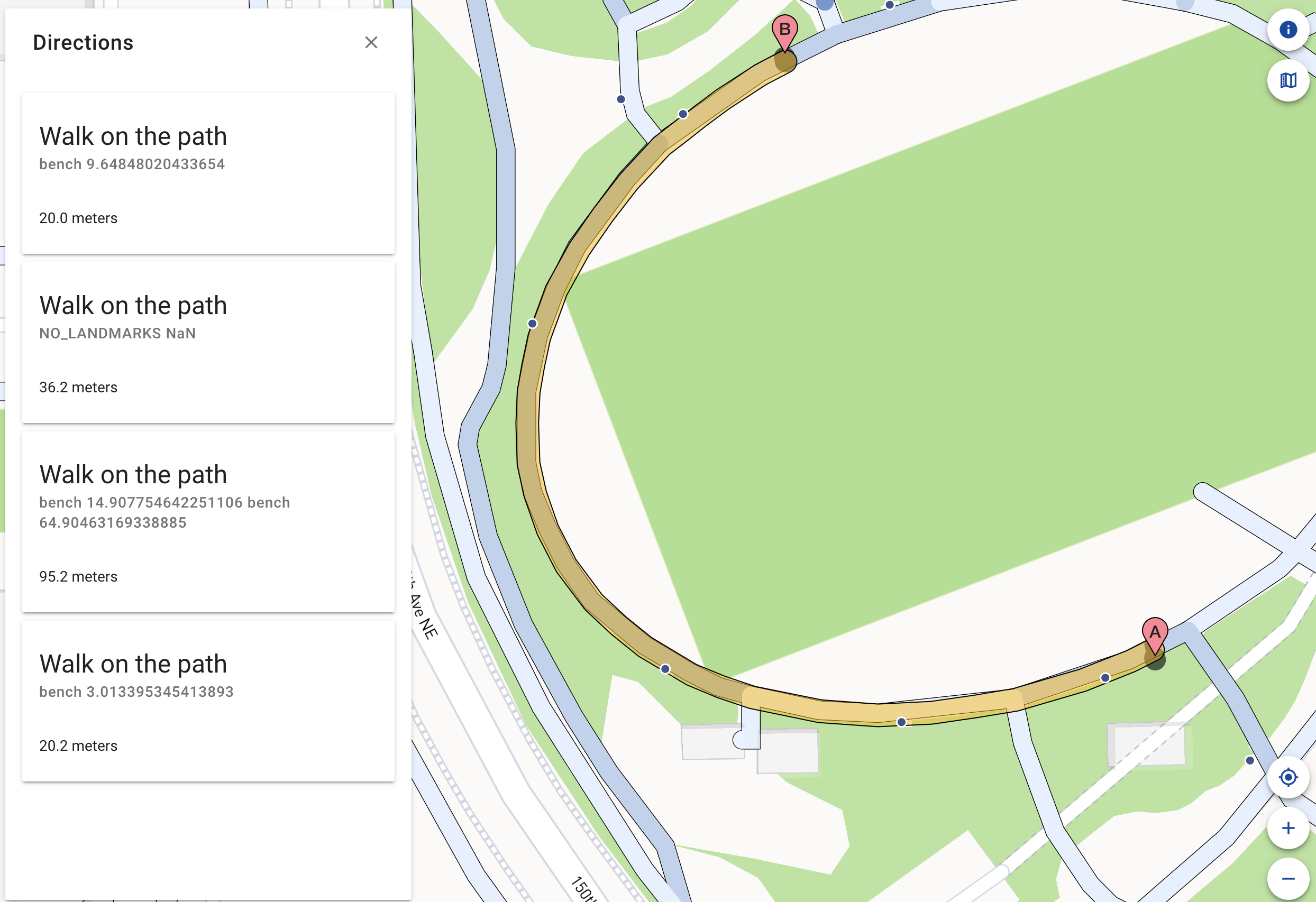Click the '36.2 meters' distance text

(x=78, y=388)
